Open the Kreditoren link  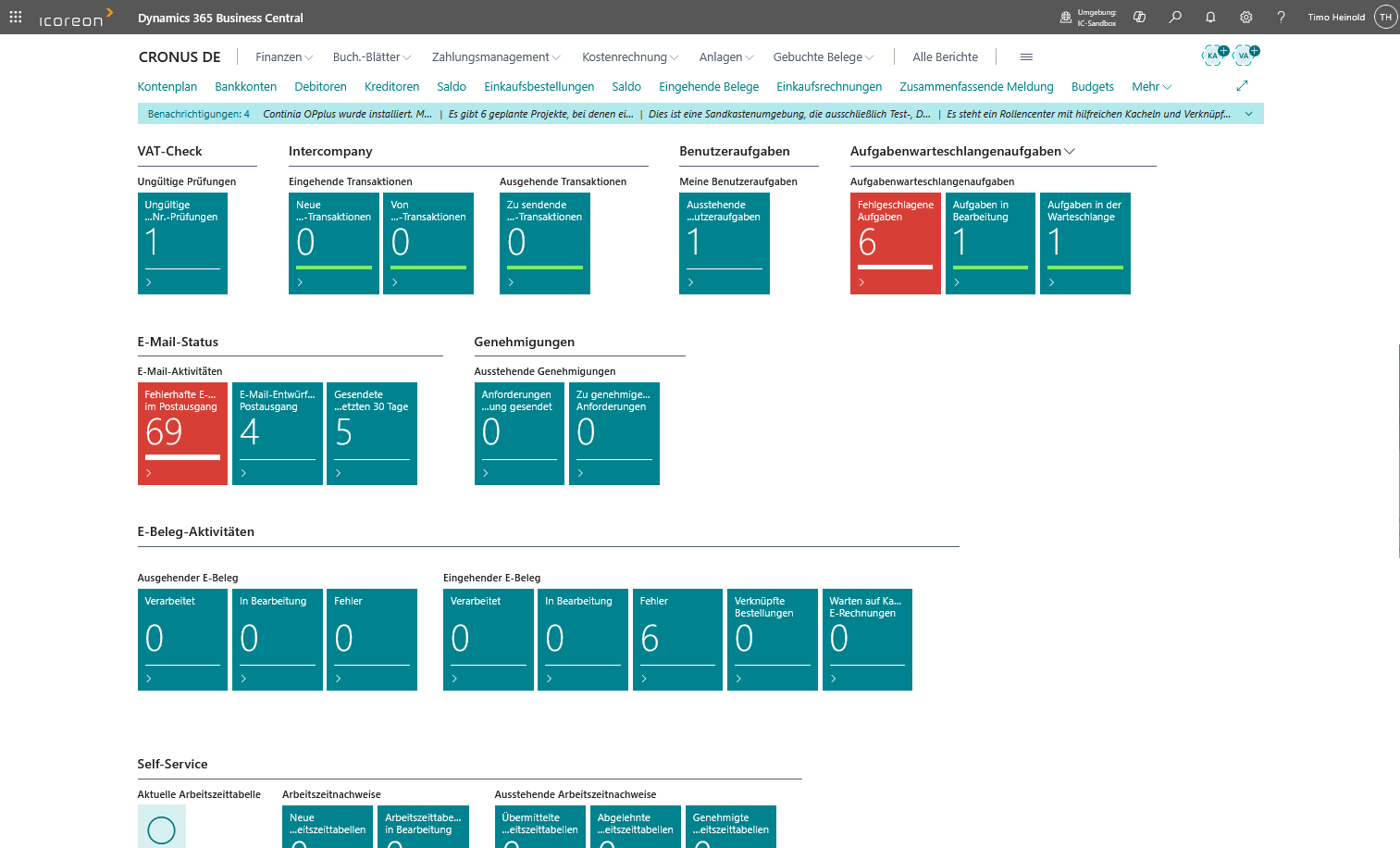click(391, 87)
